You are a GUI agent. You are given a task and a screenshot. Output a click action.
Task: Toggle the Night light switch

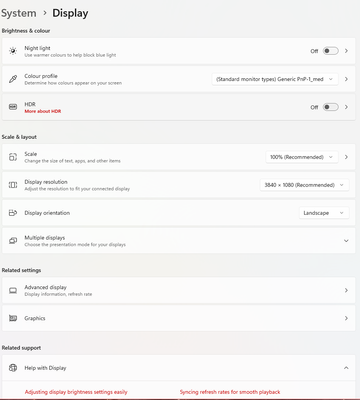tap(330, 51)
